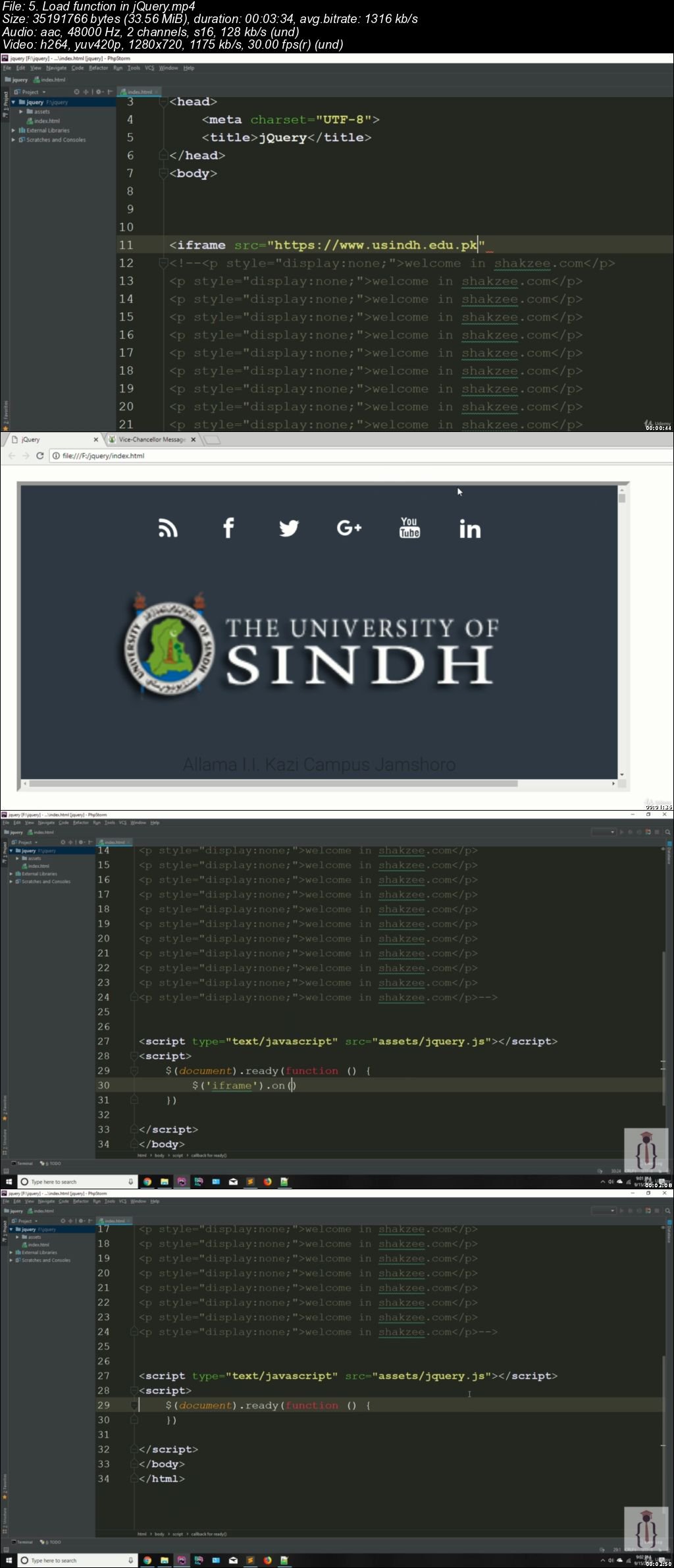Open Project view dropdown in the 00:00:44 frame
Viewport: 674px width, 1568px height.
point(30,92)
